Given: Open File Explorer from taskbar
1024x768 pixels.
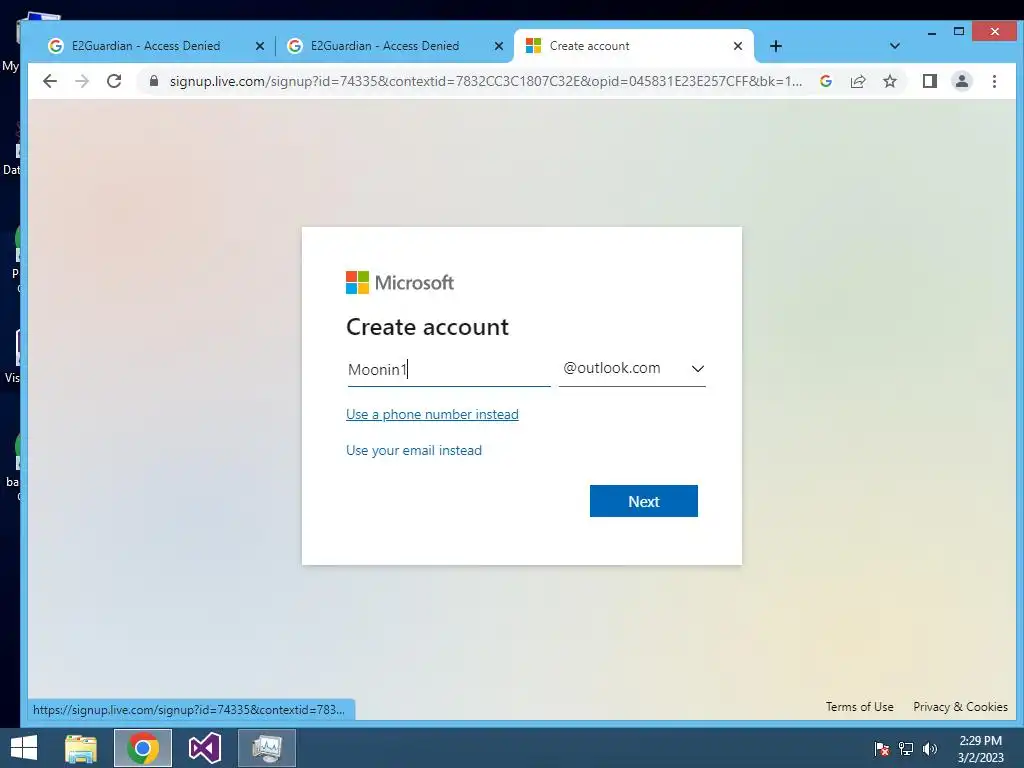Looking at the screenshot, I should pos(81,748).
